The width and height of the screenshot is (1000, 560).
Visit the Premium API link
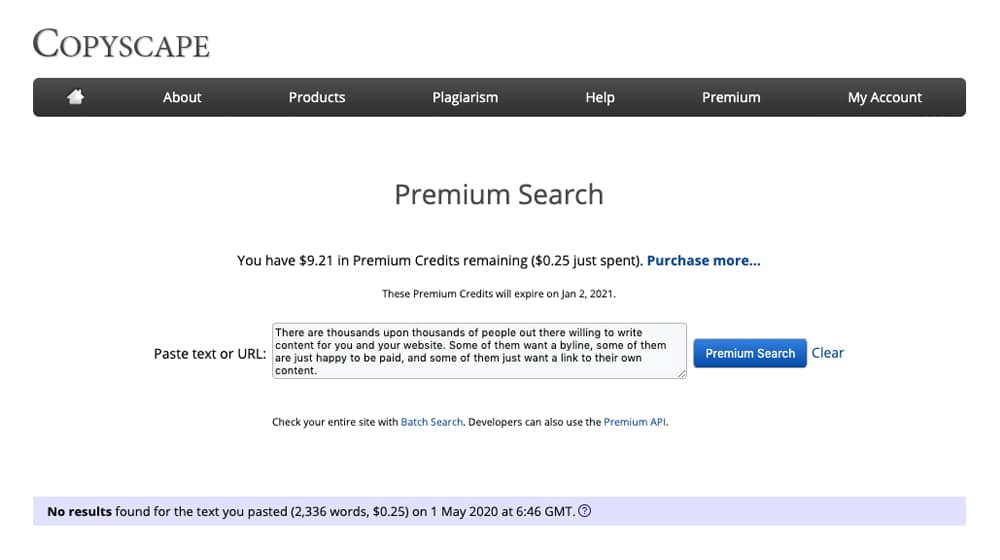634,422
